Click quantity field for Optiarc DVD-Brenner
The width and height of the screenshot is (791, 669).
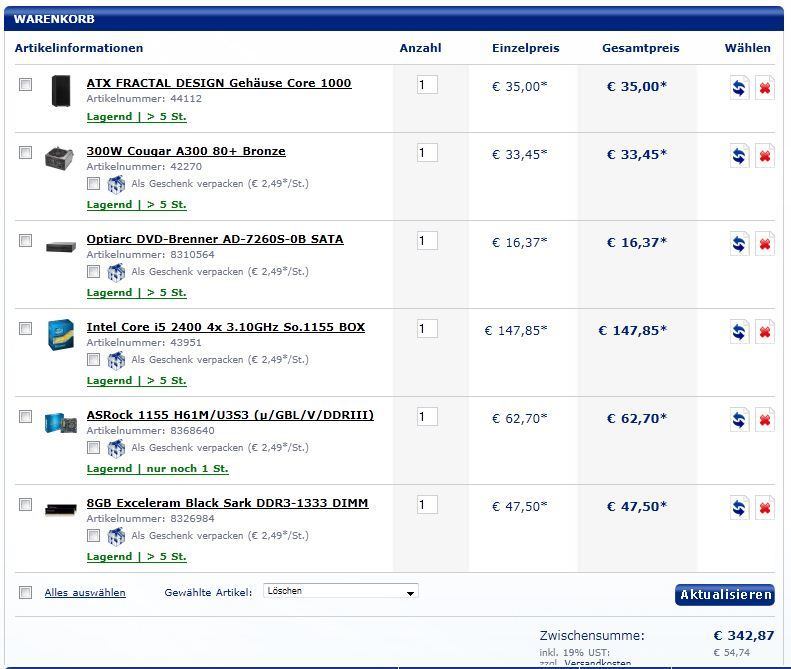click(x=427, y=241)
